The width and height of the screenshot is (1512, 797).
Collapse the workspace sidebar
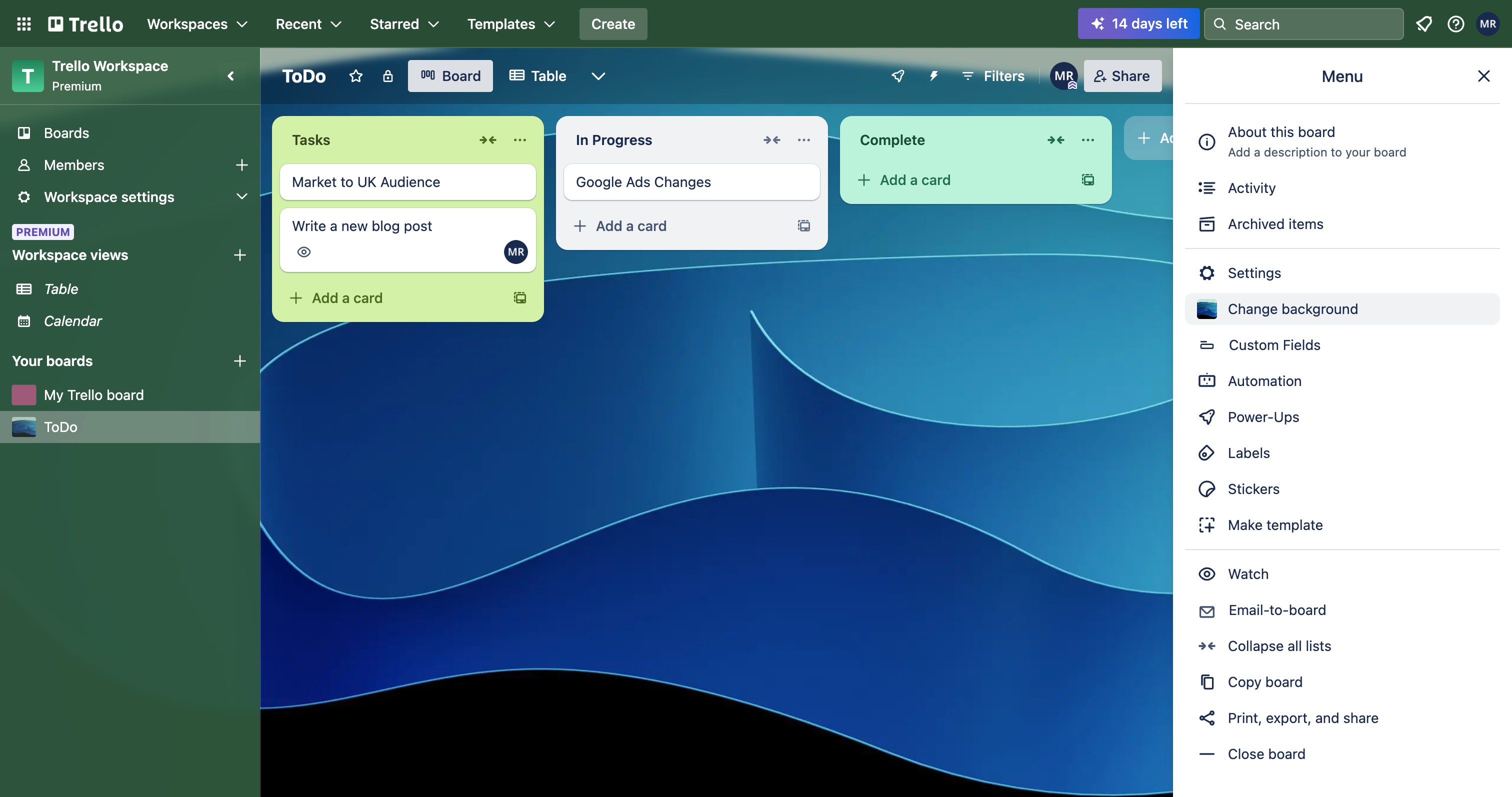(230, 75)
